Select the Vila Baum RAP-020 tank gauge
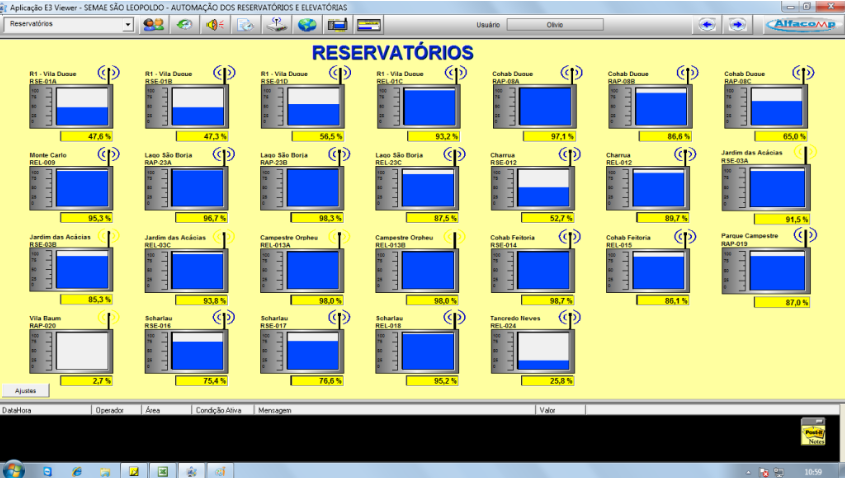This screenshot has height=478, width=845. [84, 351]
